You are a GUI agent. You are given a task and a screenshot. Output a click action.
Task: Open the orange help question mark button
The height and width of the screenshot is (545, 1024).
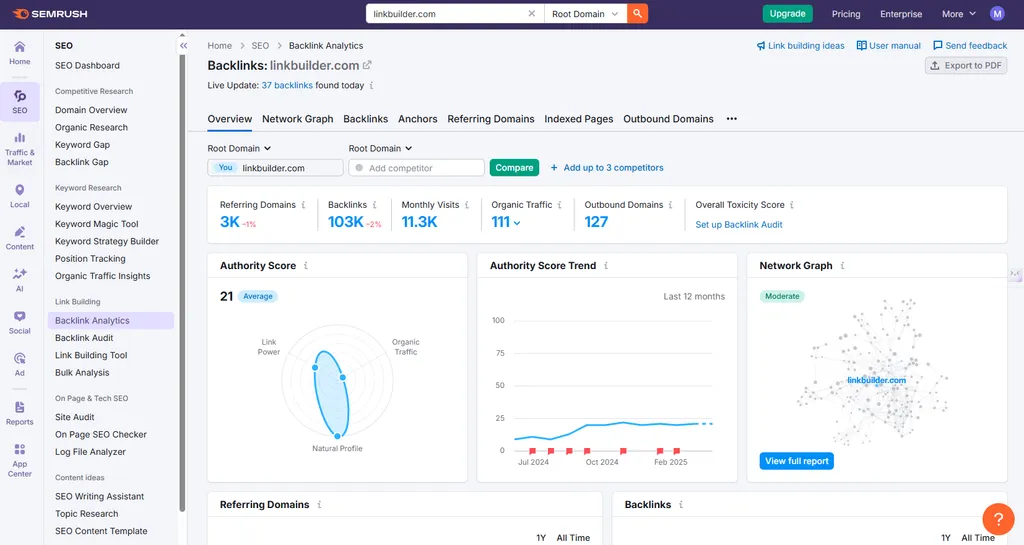click(998, 519)
